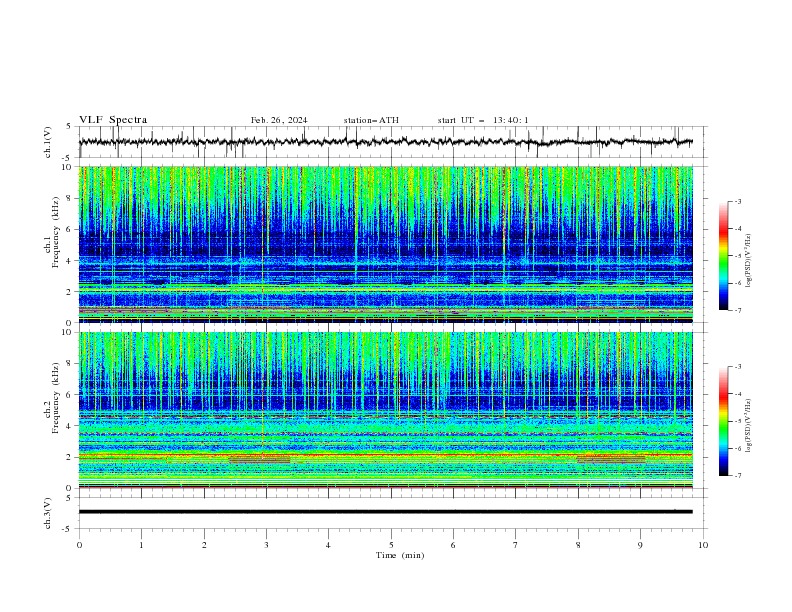792x612 pixels.
Task: Click inside the ch.2 spectrogram panel
Action: pos(386,410)
